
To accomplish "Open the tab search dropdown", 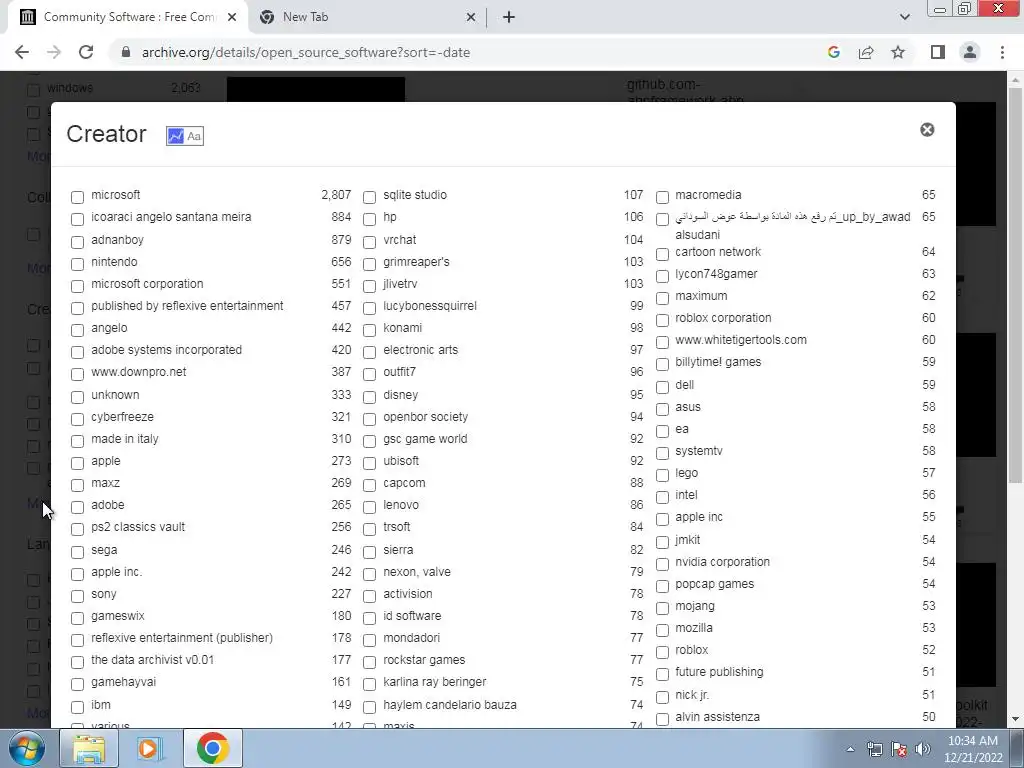I will tap(904, 17).
